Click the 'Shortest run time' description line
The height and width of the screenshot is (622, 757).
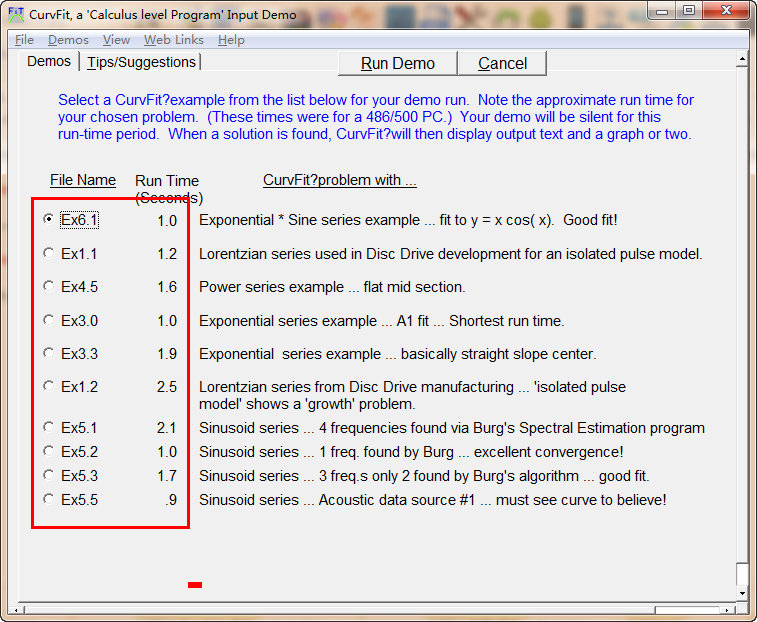click(381, 321)
